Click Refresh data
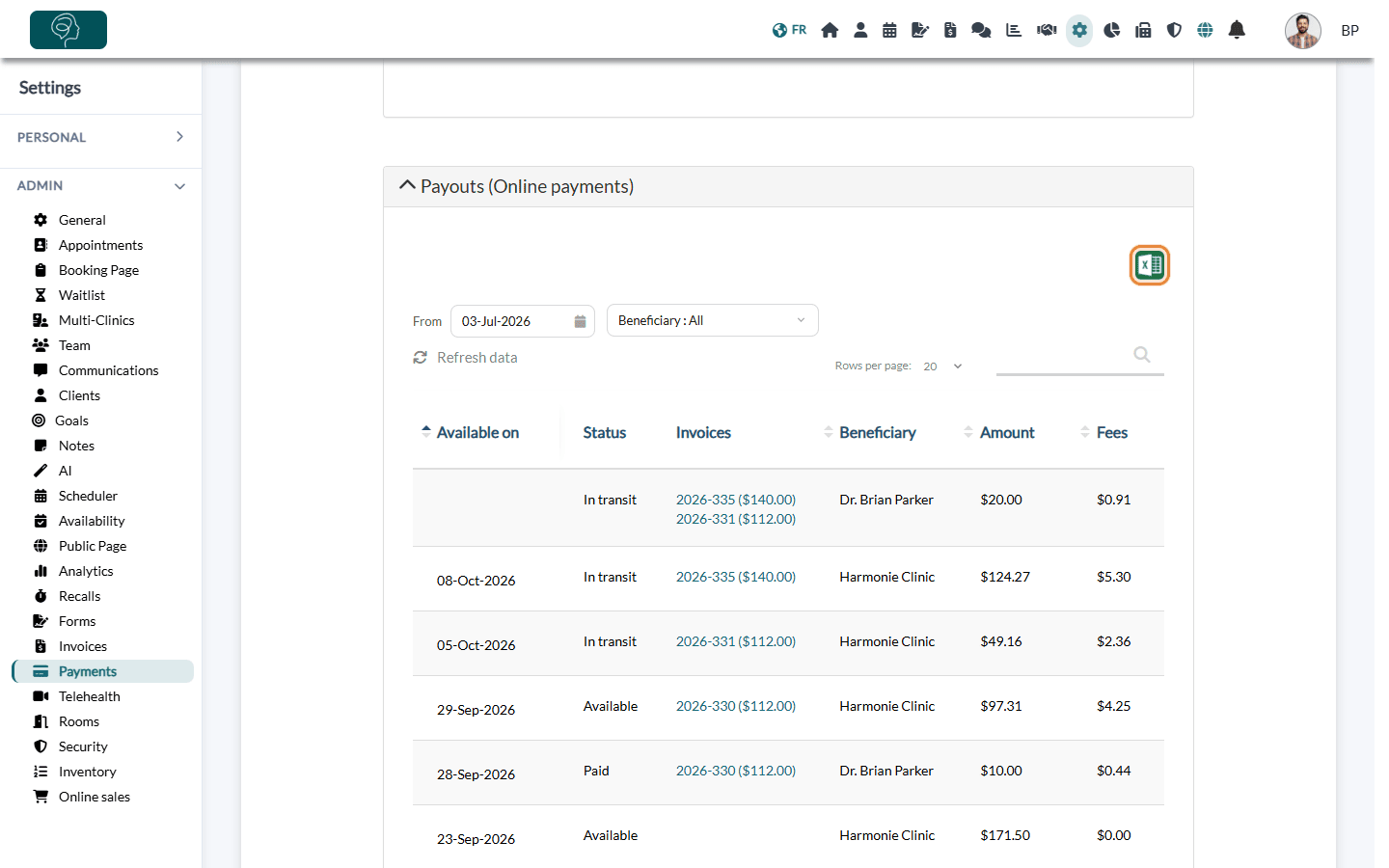 click(x=466, y=358)
